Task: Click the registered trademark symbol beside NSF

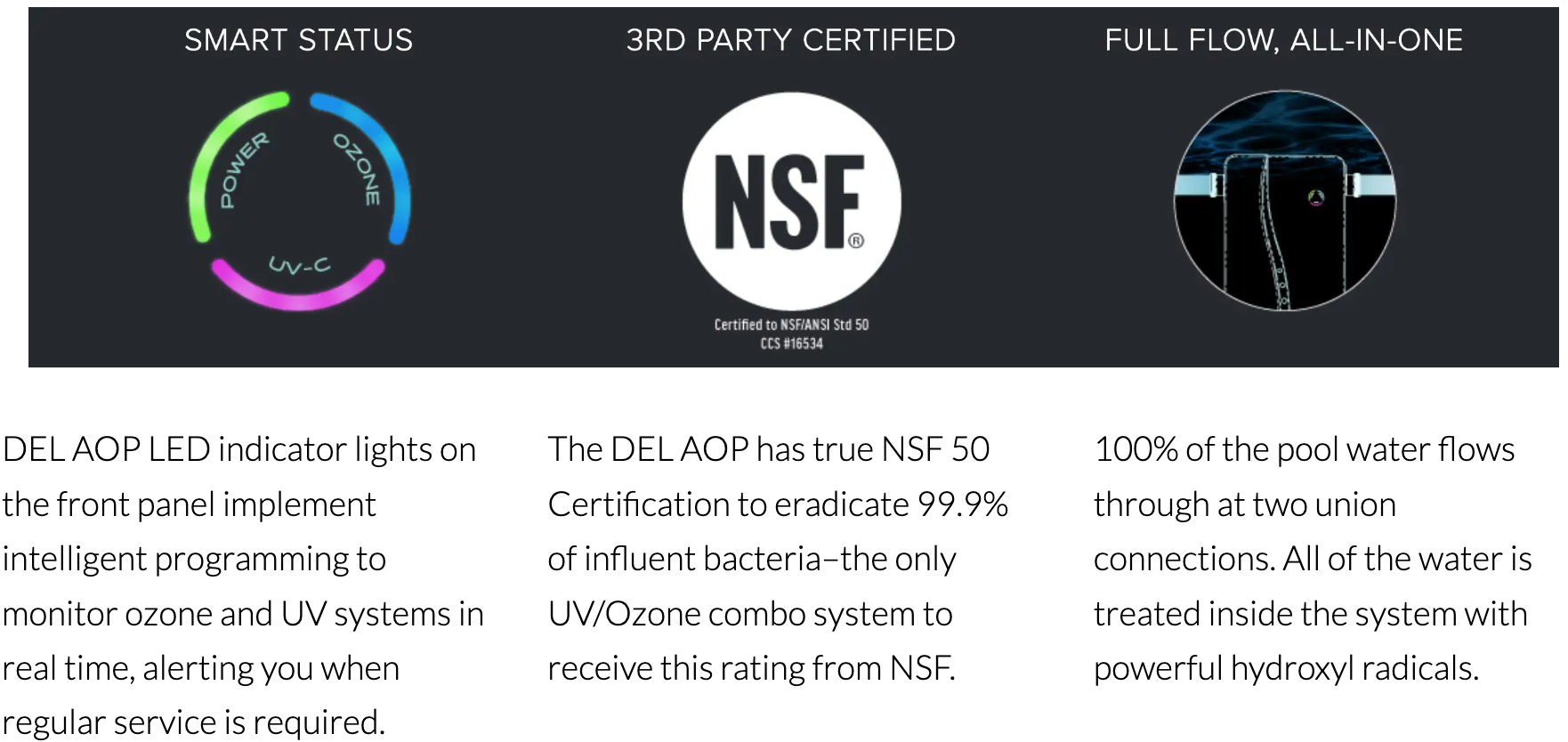Action: pyautogui.click(x=856, y=240)
